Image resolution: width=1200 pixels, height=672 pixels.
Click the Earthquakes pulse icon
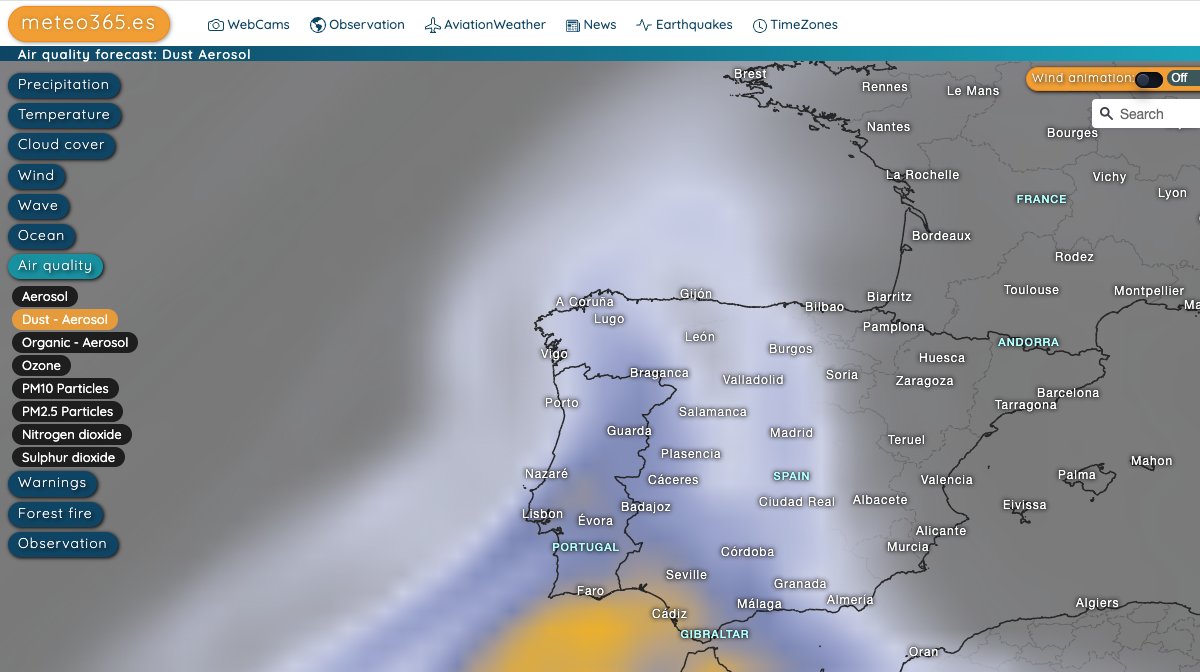(644, 25)
